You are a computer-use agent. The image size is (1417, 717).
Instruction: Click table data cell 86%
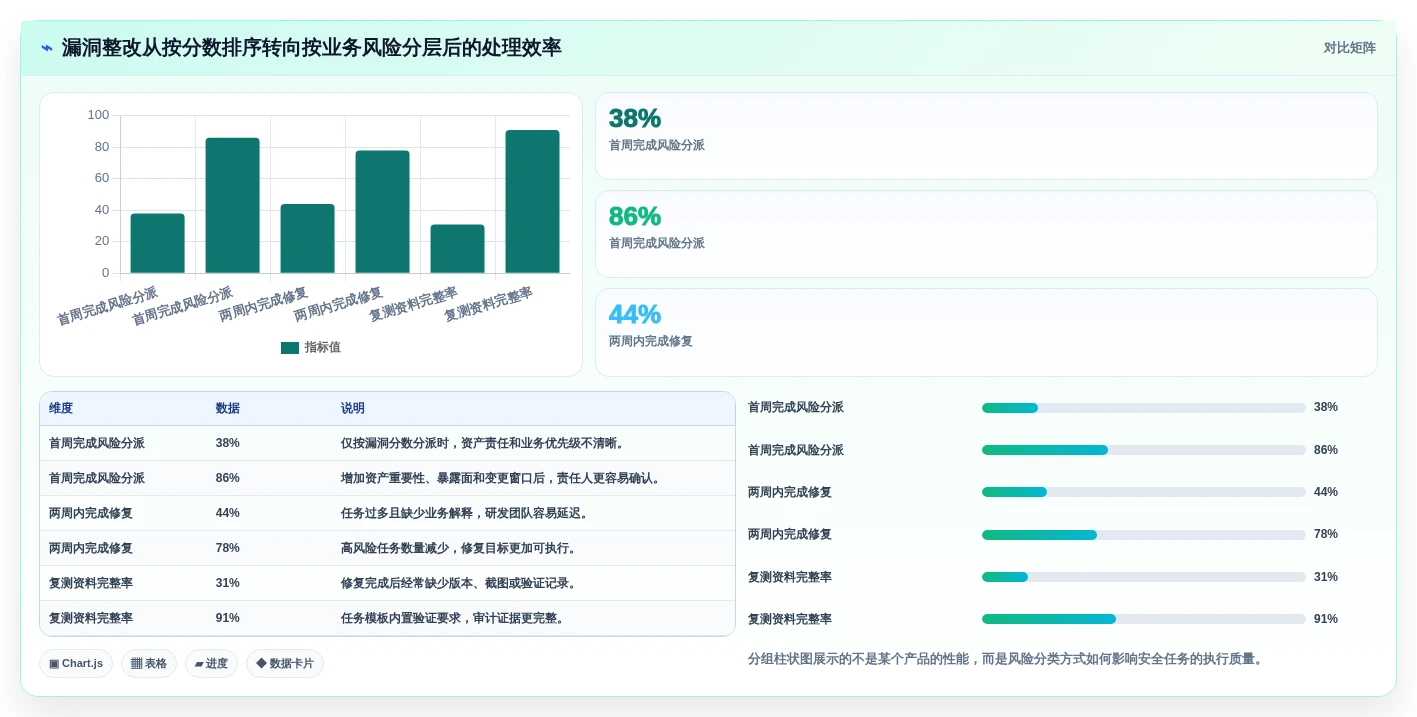coord(228,479)
